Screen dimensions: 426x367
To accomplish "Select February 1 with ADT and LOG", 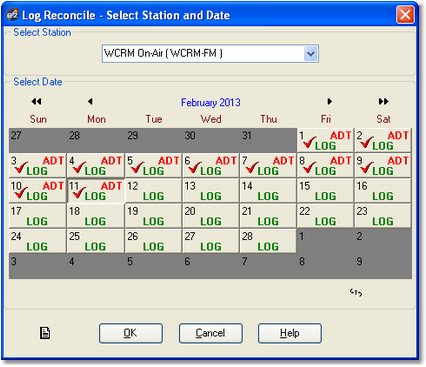I will (x=325, y=140).
